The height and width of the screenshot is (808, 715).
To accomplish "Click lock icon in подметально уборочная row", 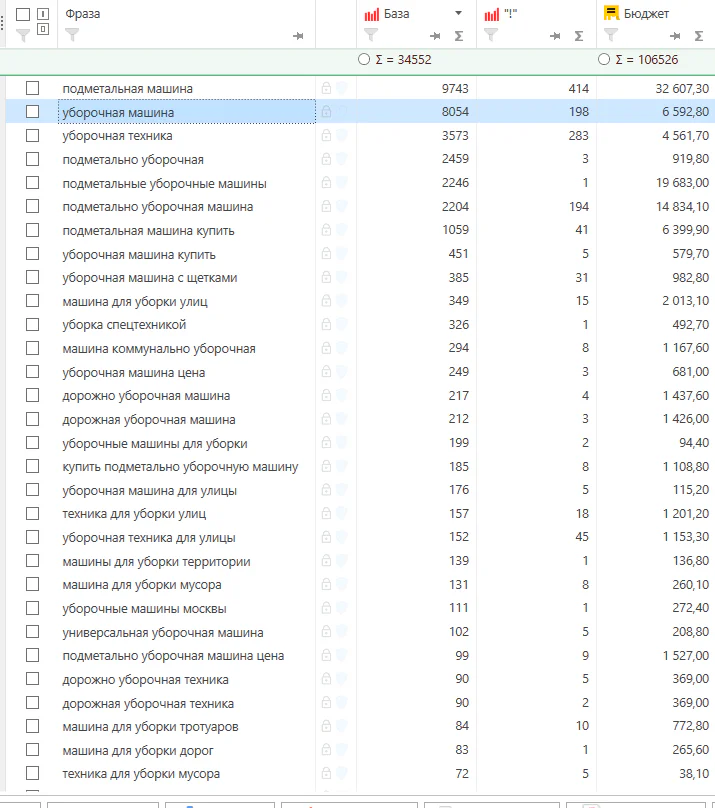I will pos(326,159).
